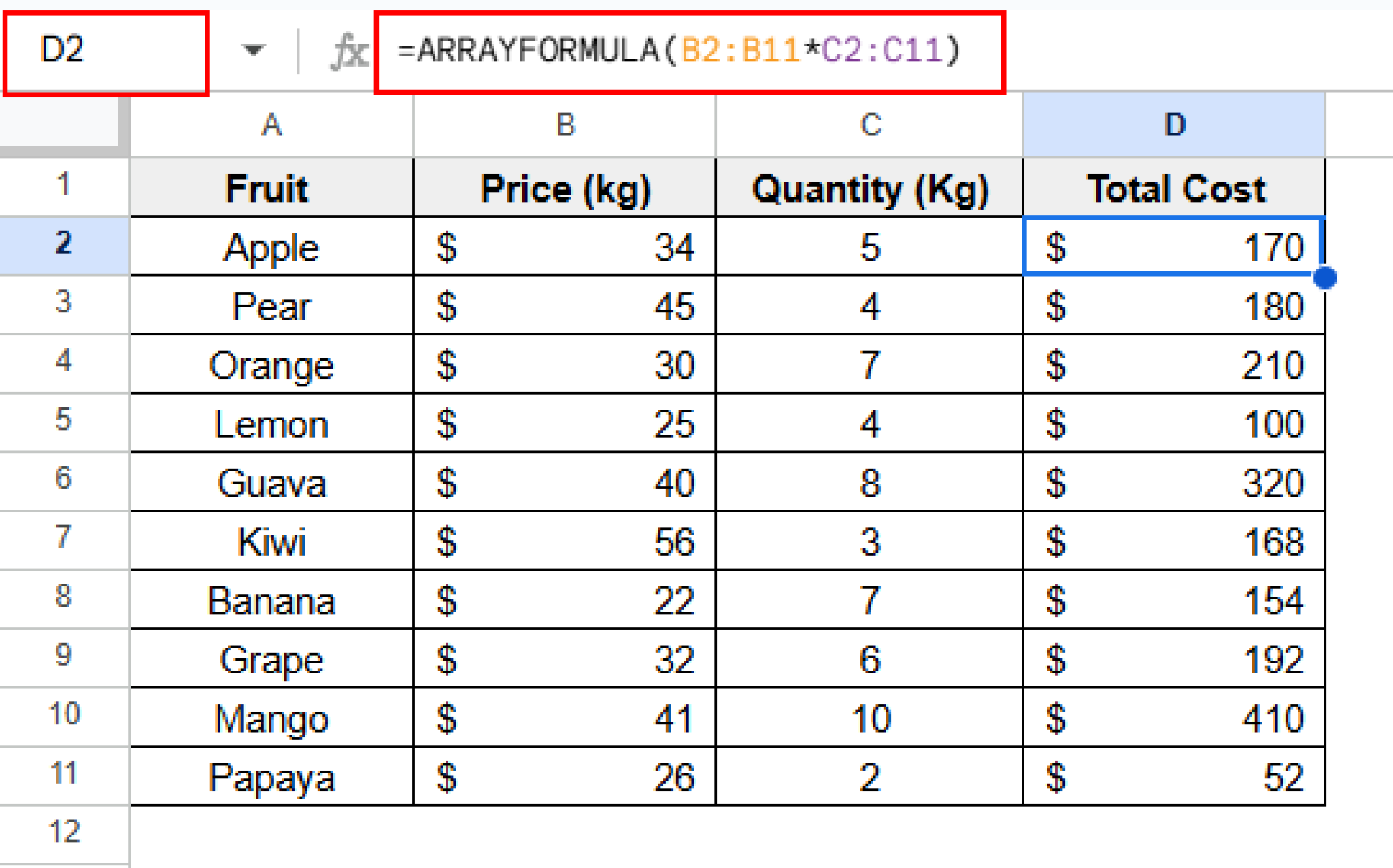Select column header D
1393x868 pixels.
click(x=1173, y=124)
